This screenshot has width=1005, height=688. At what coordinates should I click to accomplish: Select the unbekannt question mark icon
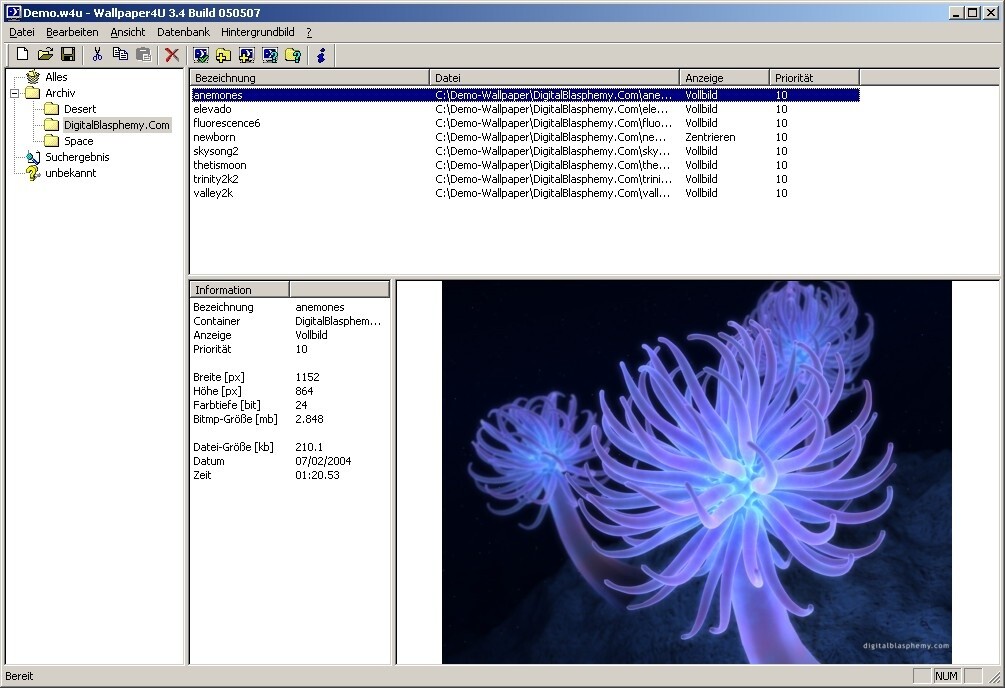[33, 173]
